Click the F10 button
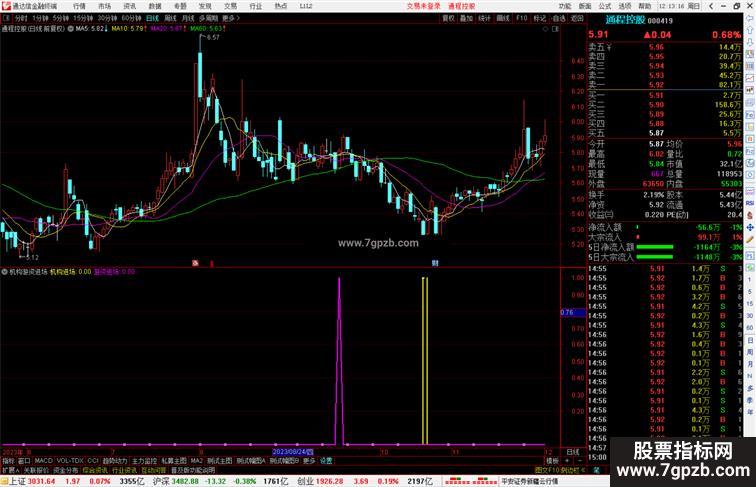The width and height of the screenshot is (756, 487). point(522,18)
